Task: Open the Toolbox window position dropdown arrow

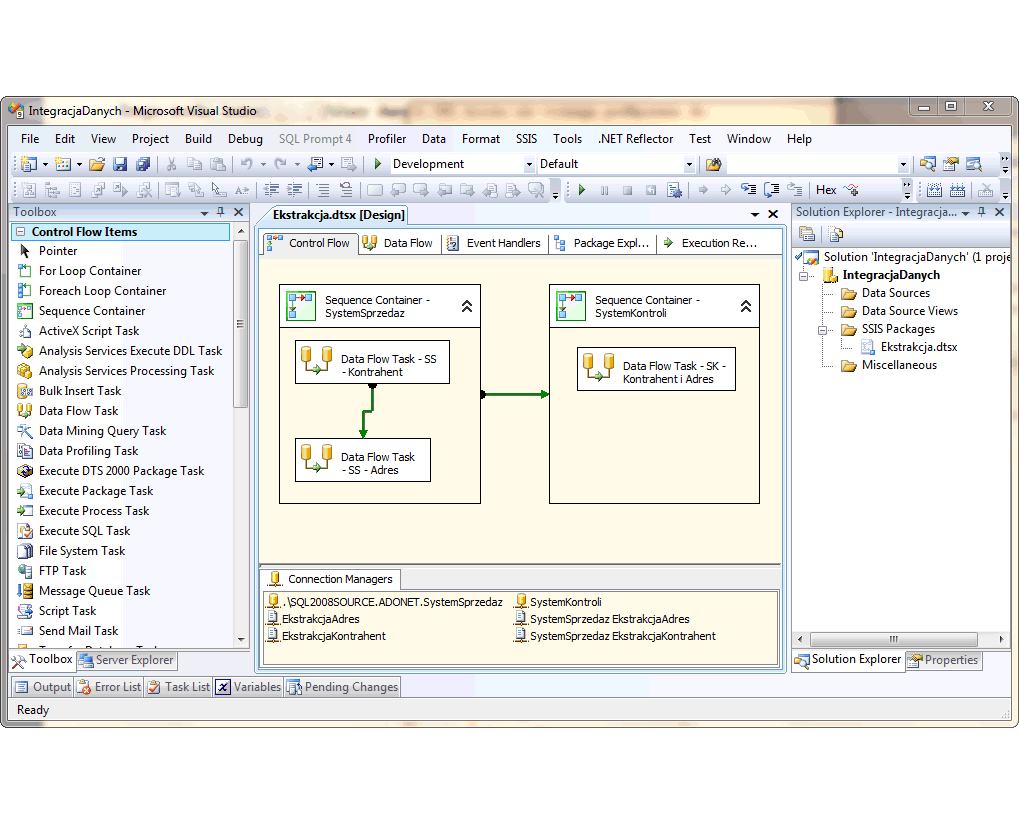Action: click(204, 213)
